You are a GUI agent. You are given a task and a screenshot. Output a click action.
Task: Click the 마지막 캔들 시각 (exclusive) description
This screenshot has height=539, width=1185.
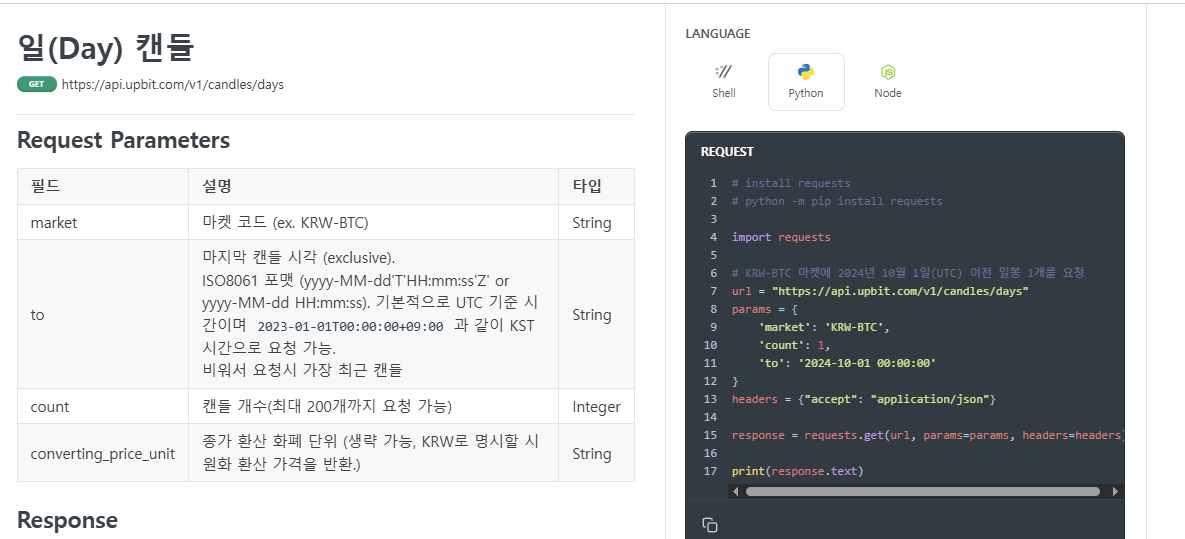299,257
